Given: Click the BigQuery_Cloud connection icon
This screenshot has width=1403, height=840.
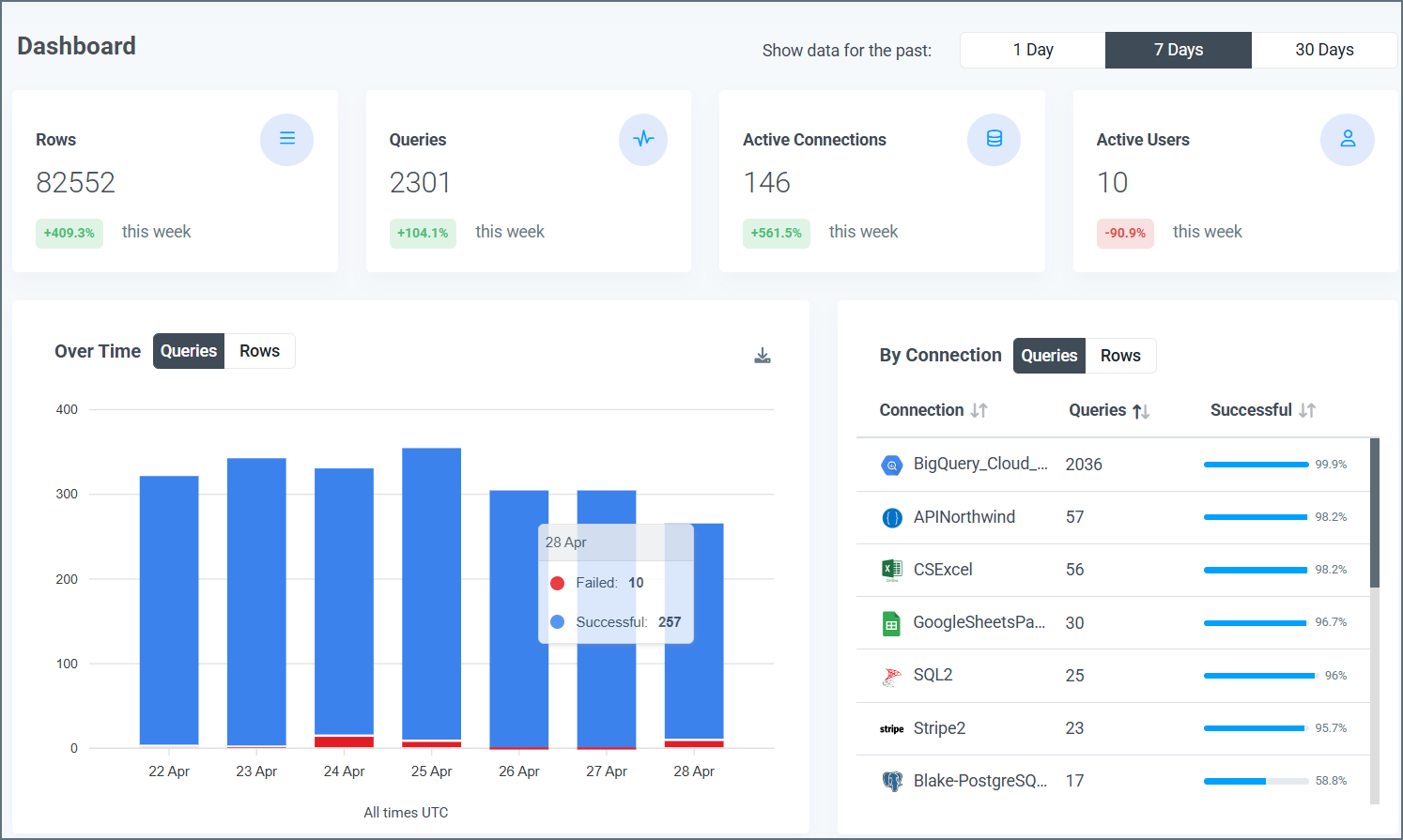Looking at the screenshot, I should [892, 465].
